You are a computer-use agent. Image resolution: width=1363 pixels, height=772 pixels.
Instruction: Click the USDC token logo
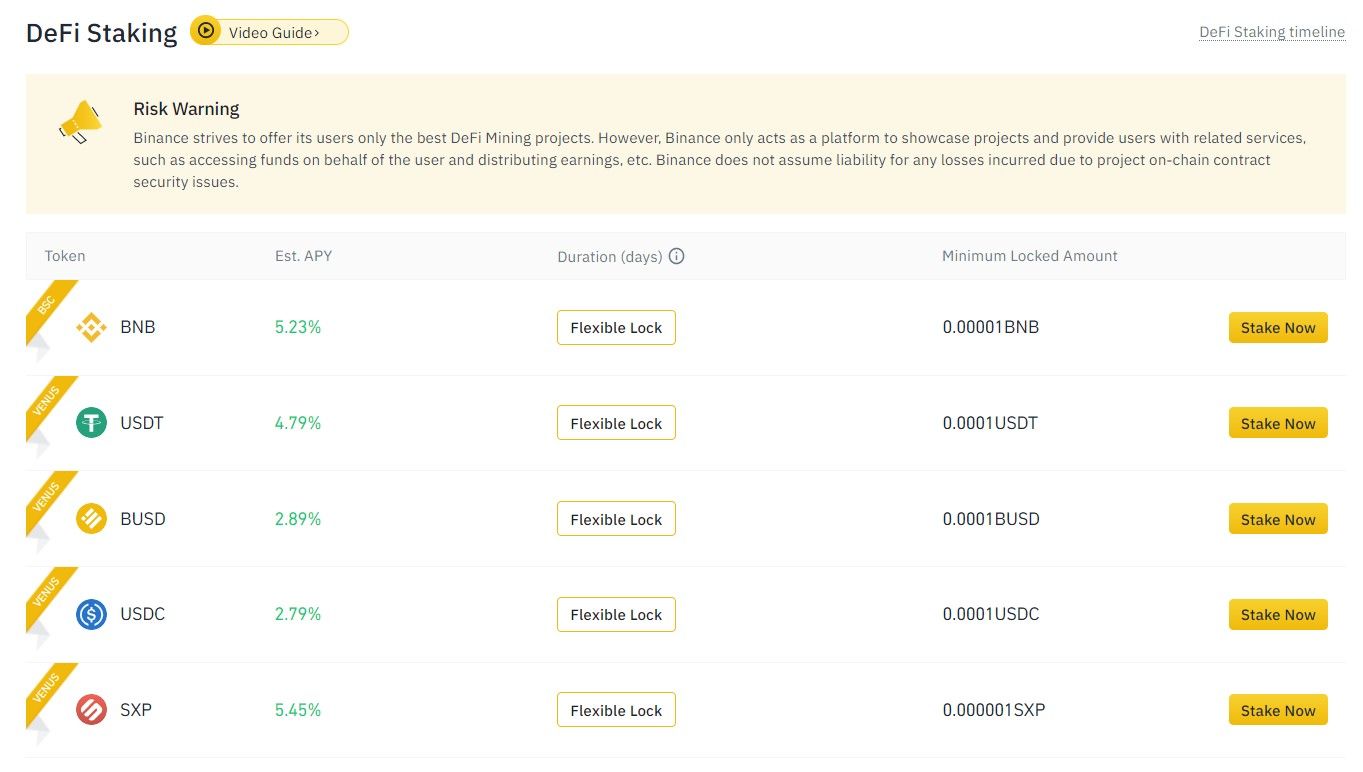[91, 614]
